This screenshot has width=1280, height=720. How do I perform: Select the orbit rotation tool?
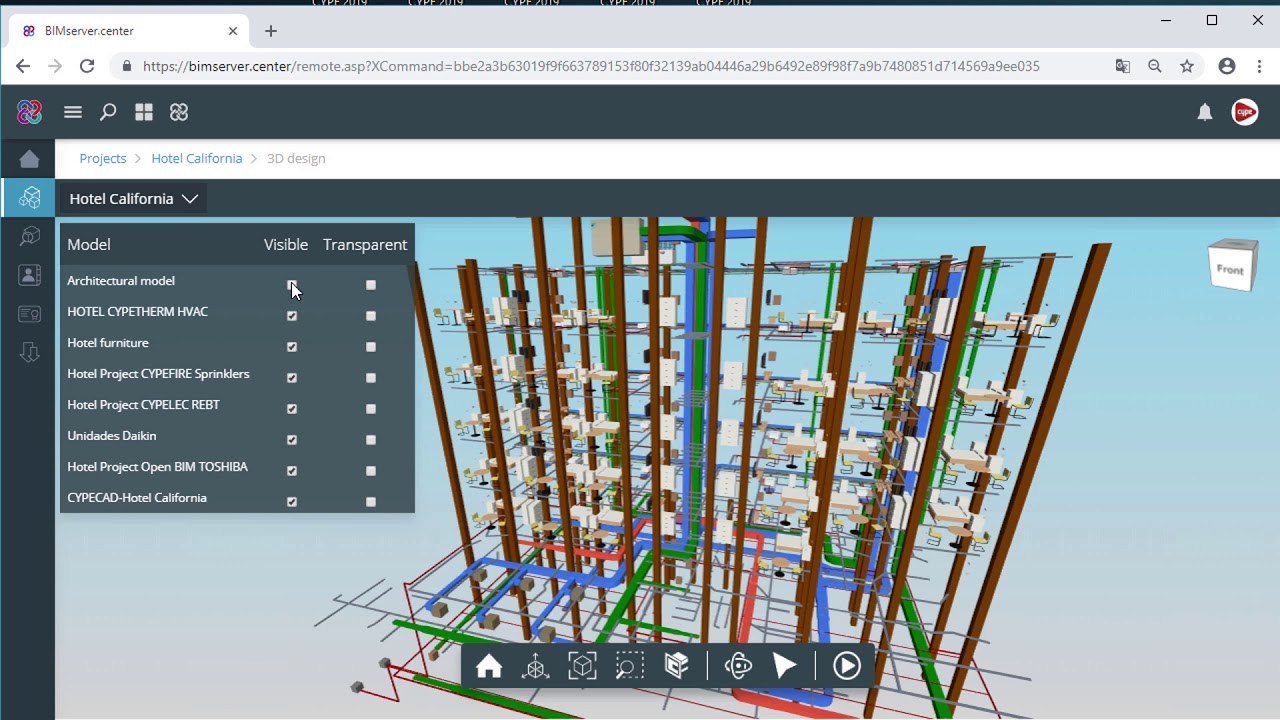(x=738, y=665)
